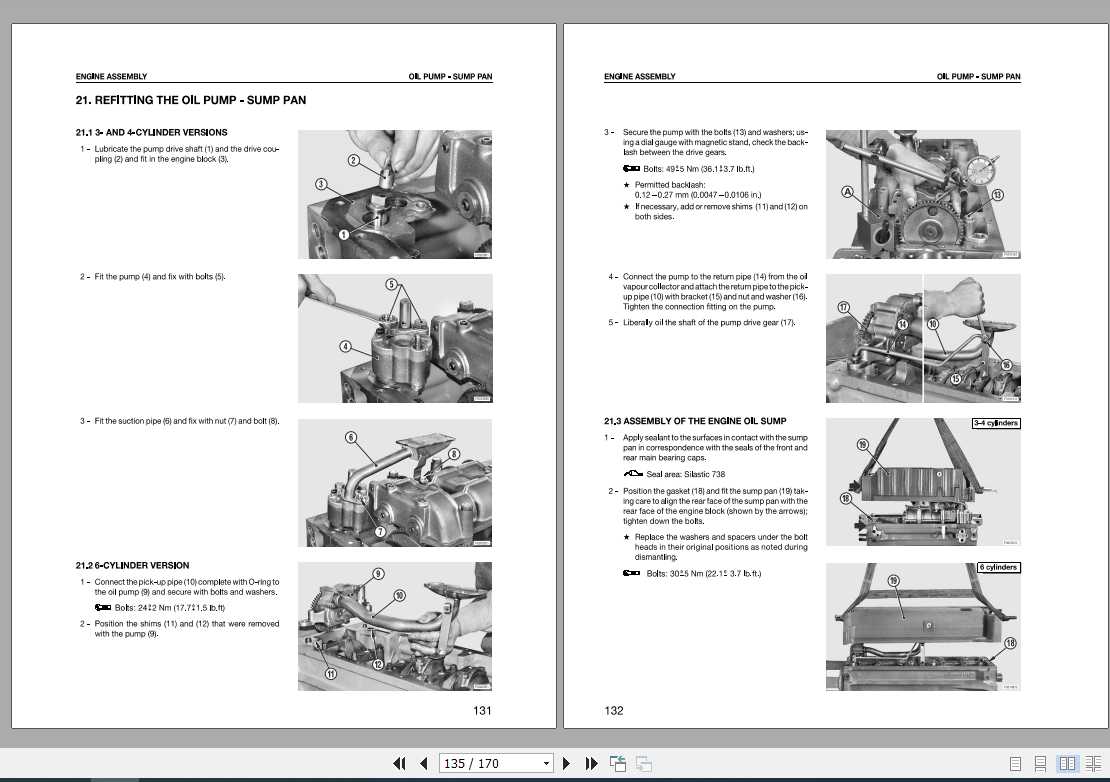Viewport: 1110px width, 782px height.
Task: Jump to the last page
Action: (x=590, y=762)
